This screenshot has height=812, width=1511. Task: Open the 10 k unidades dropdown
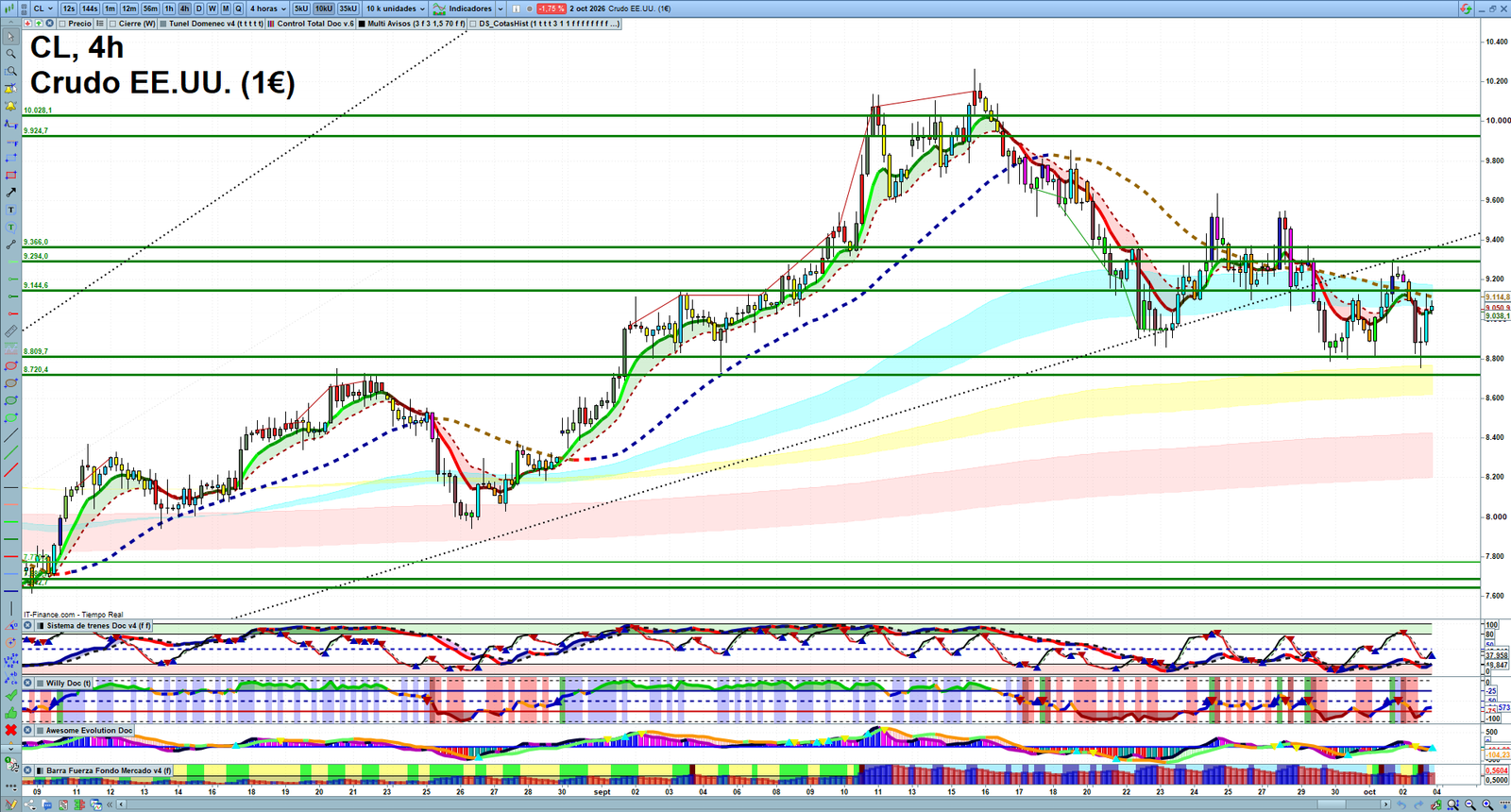[x=396, y=8]
